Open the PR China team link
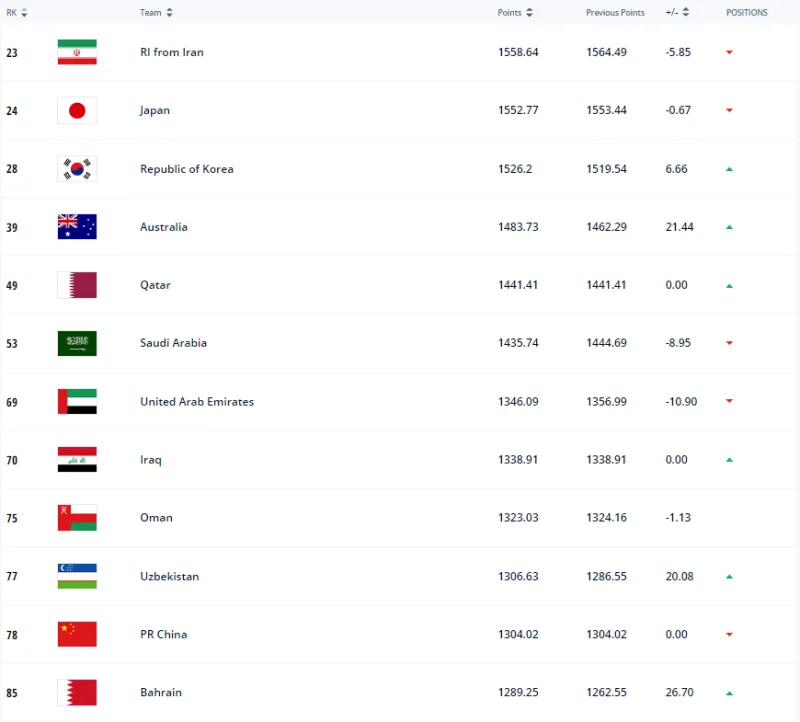This screenshot has height=722, width=800. [x=163, y=634]
